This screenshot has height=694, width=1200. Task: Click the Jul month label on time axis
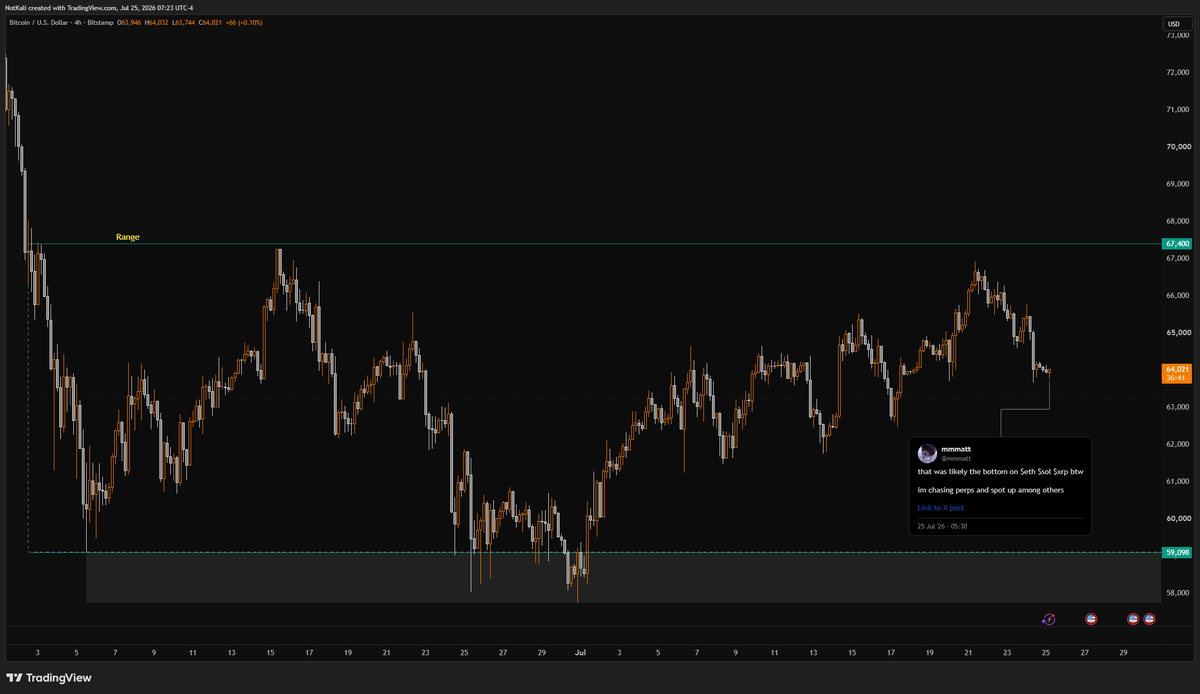[x=580, y=651]
